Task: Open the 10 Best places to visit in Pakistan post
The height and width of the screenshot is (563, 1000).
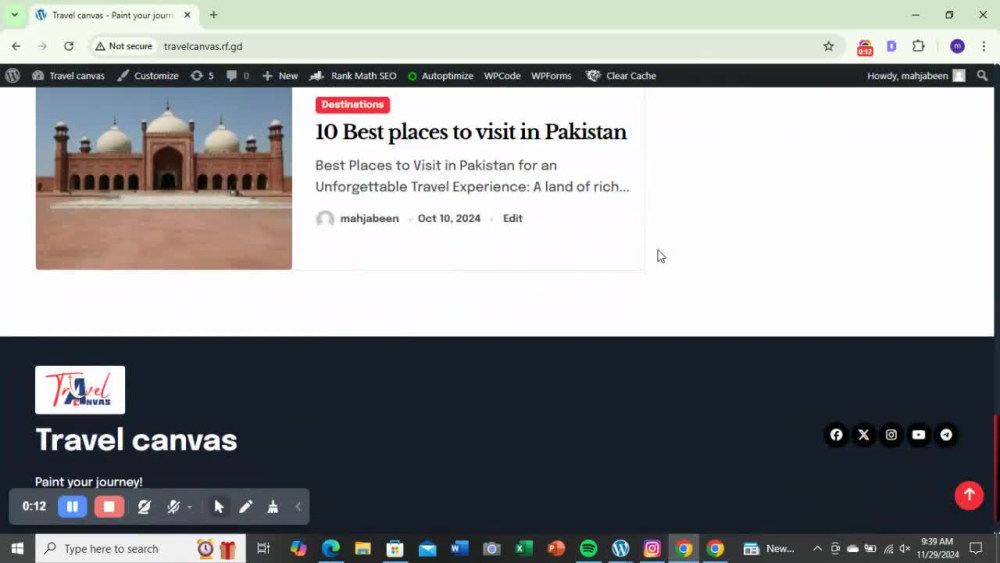Action: coord(471,132)
